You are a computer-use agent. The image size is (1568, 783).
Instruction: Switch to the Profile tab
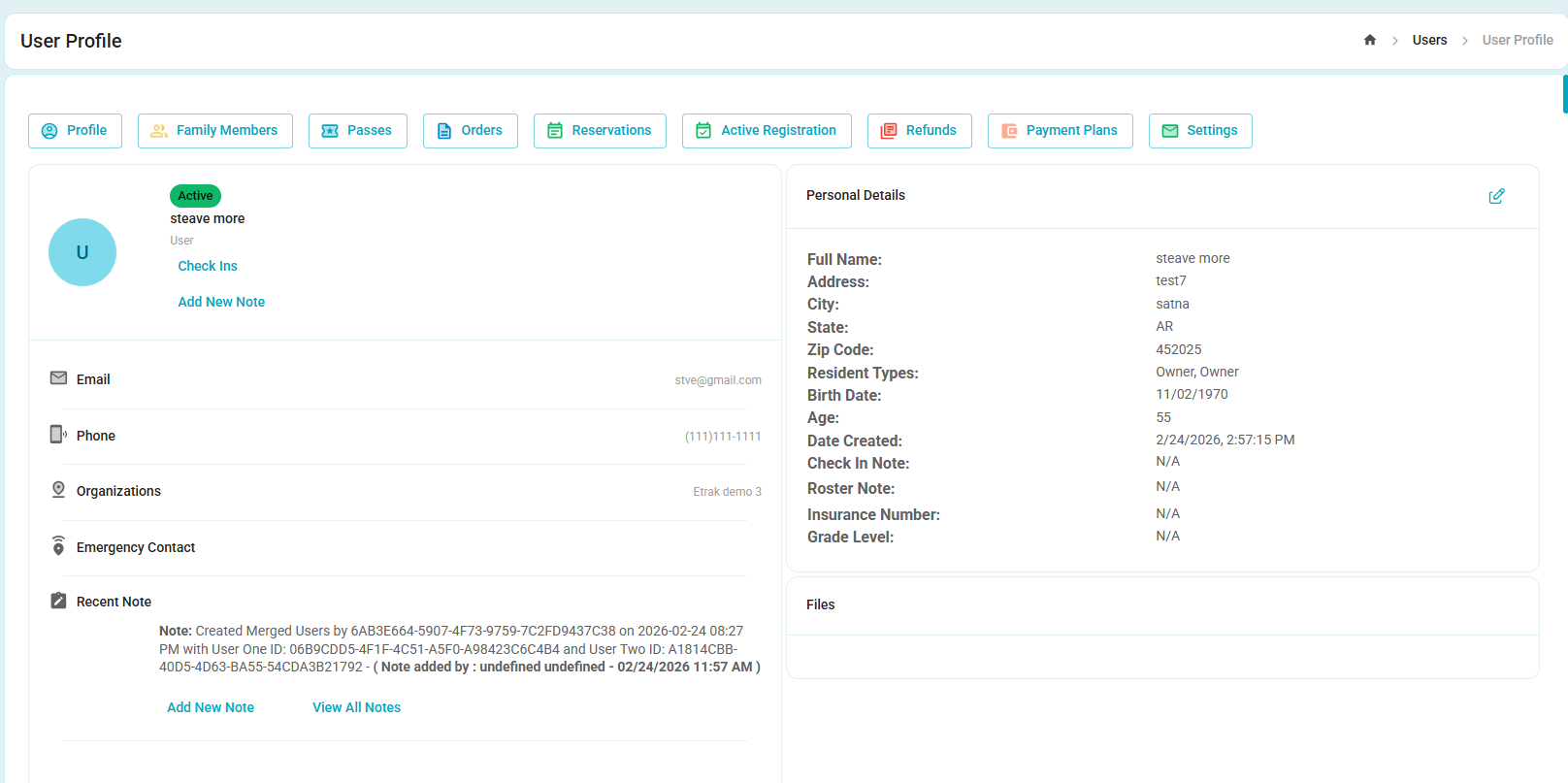coord(75,131)
